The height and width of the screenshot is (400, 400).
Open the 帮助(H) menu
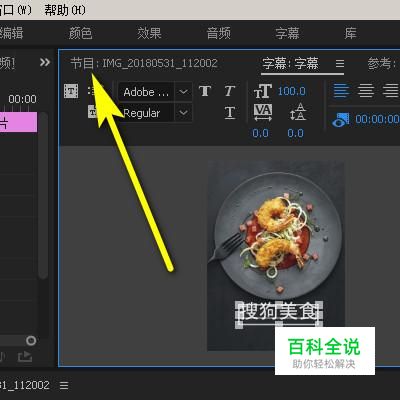click(65, 10)
